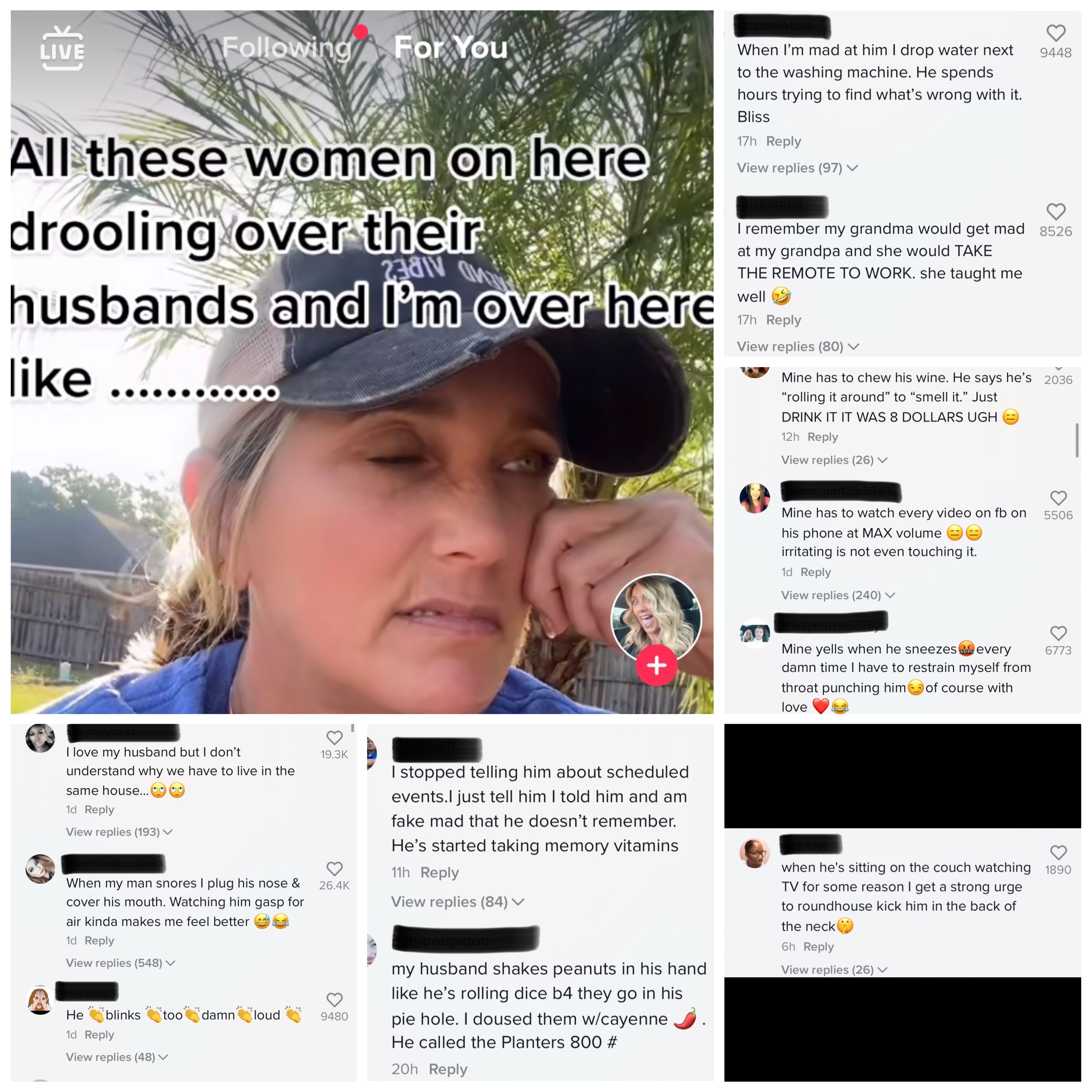1092x1092 pixels.
Task: Reply to the memory vitamins comment
Action: (x=439, y=873)
